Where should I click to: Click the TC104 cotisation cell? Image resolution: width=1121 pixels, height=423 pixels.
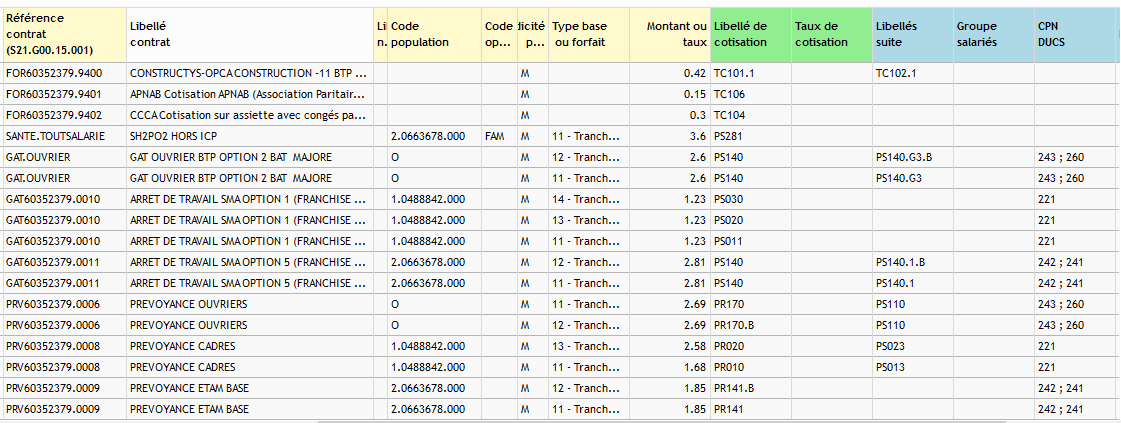[751, 115]
